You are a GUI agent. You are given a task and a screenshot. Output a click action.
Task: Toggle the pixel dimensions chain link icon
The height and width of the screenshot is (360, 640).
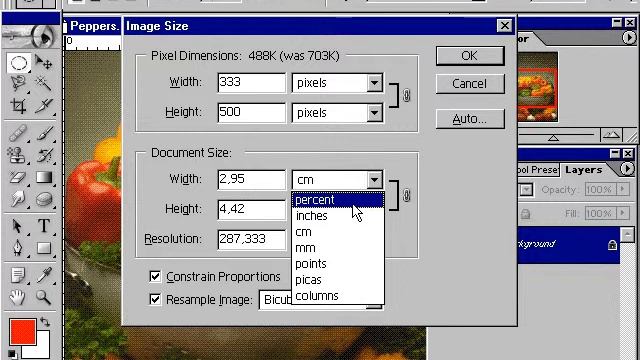coord(407,96)
